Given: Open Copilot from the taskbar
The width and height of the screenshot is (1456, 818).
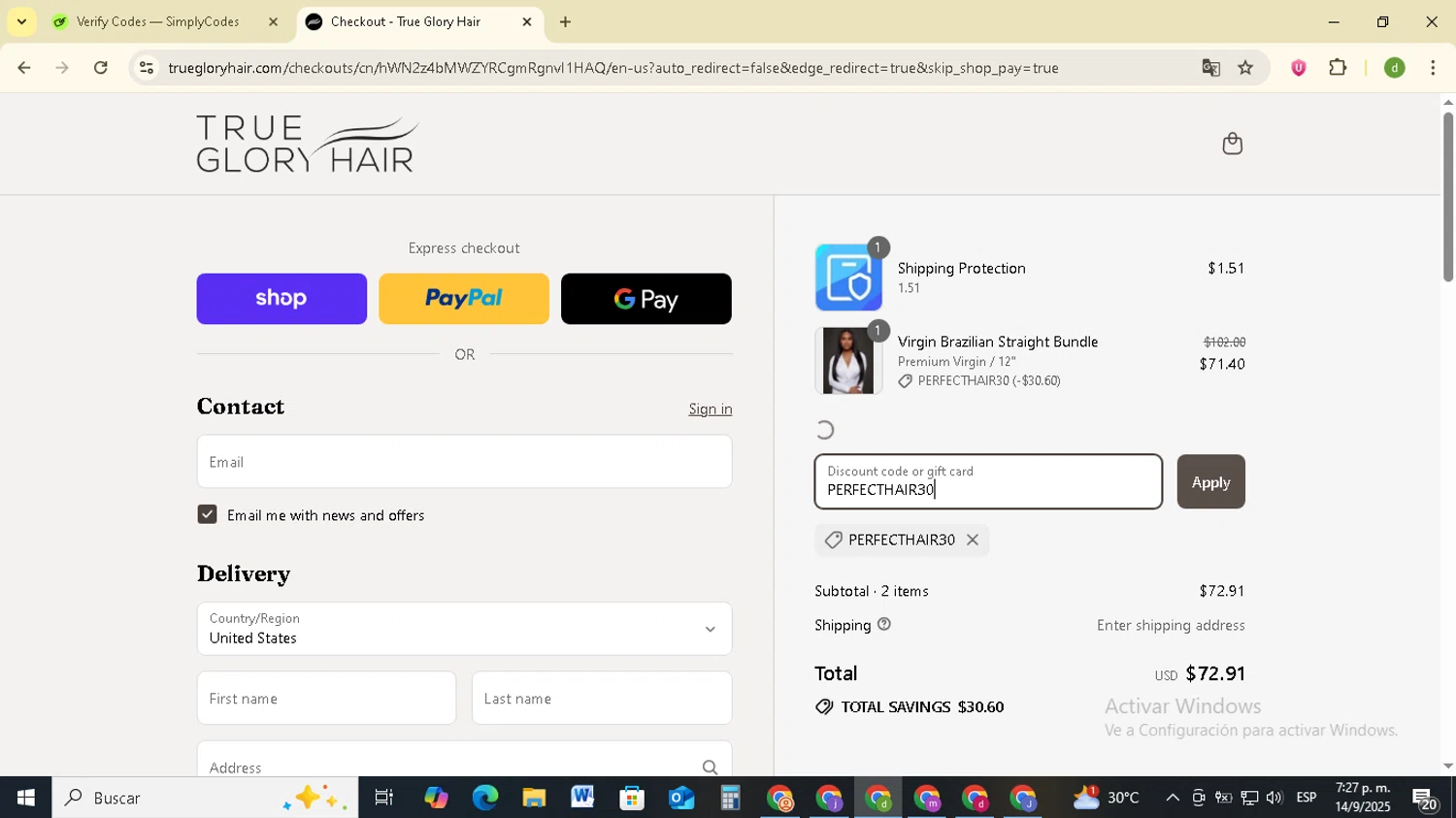Looking at the screenshot, I should click(436, 798).
